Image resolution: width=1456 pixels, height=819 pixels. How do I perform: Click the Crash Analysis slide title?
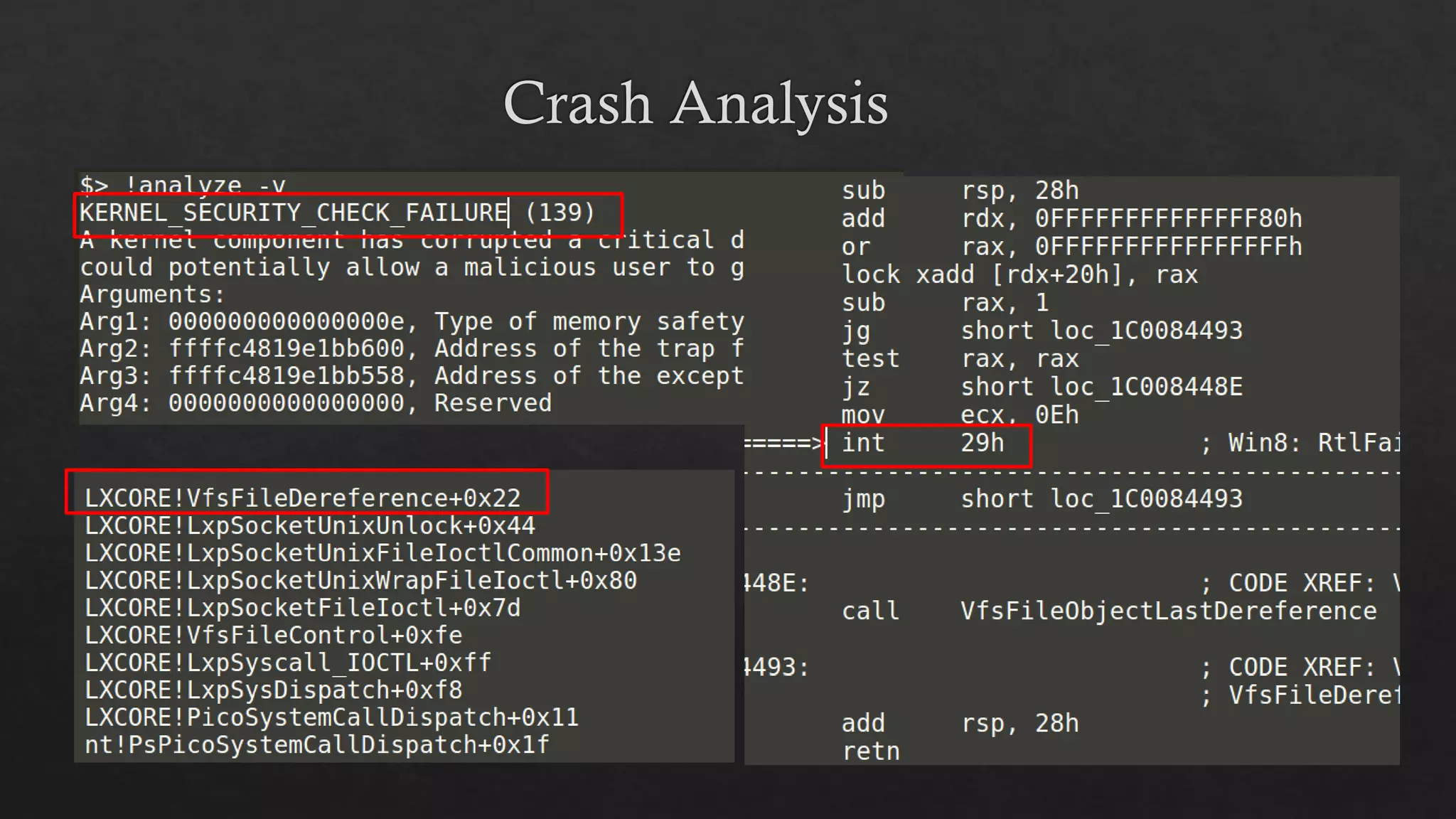pyautogui.click(x=695, y=104)
